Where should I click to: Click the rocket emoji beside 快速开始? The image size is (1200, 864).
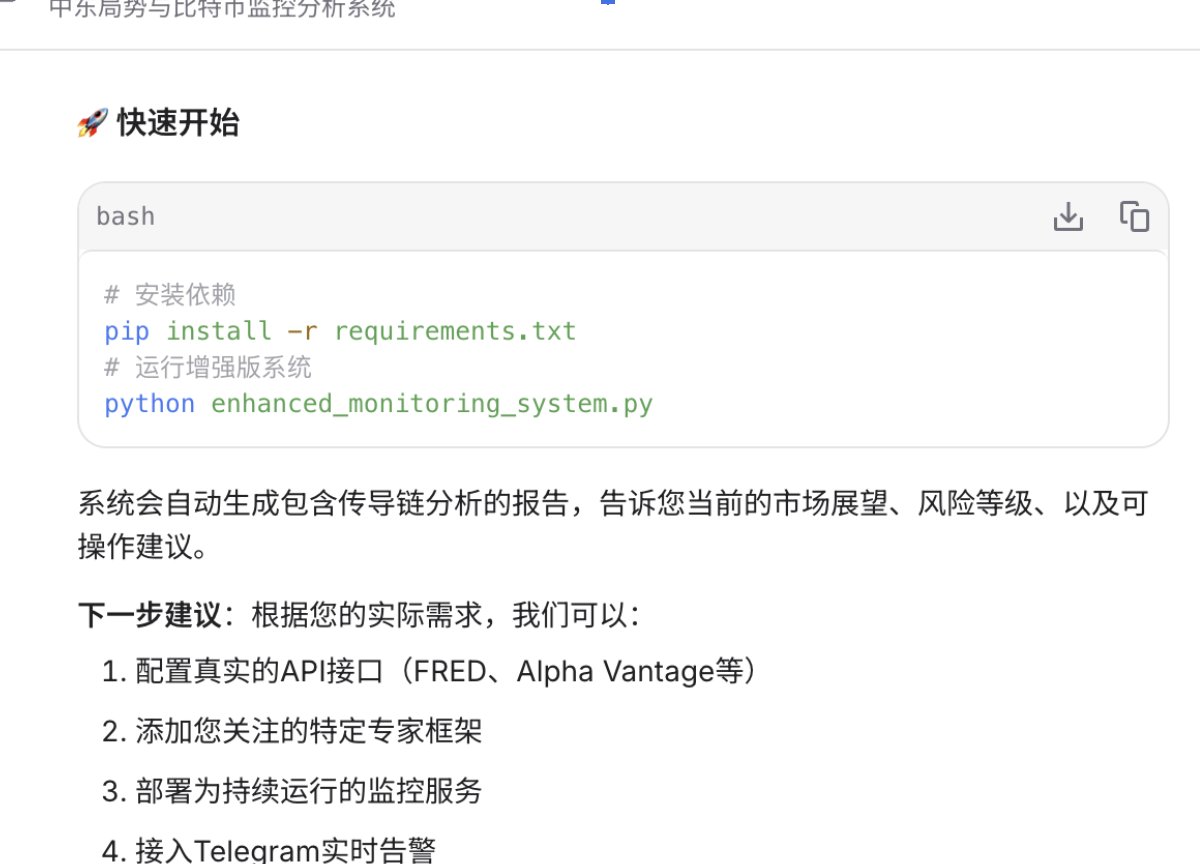(92, 124)
